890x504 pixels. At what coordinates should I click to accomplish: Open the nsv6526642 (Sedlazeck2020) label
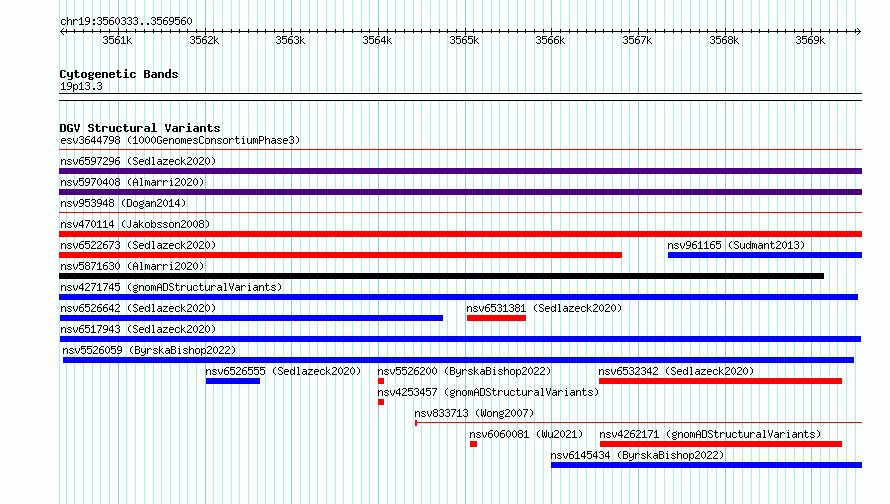[x=138, y=308]
